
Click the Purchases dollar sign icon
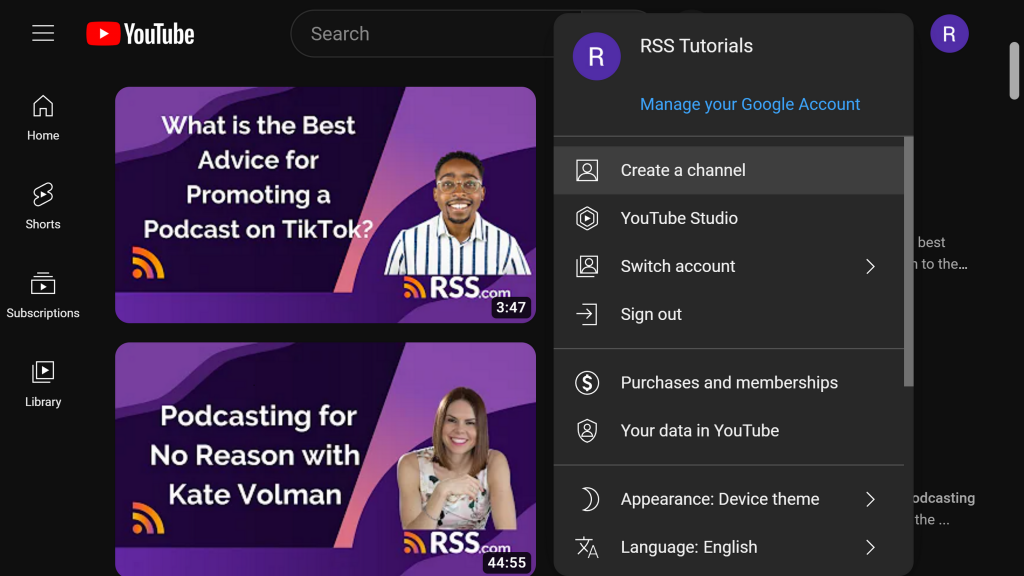(586, 383)
